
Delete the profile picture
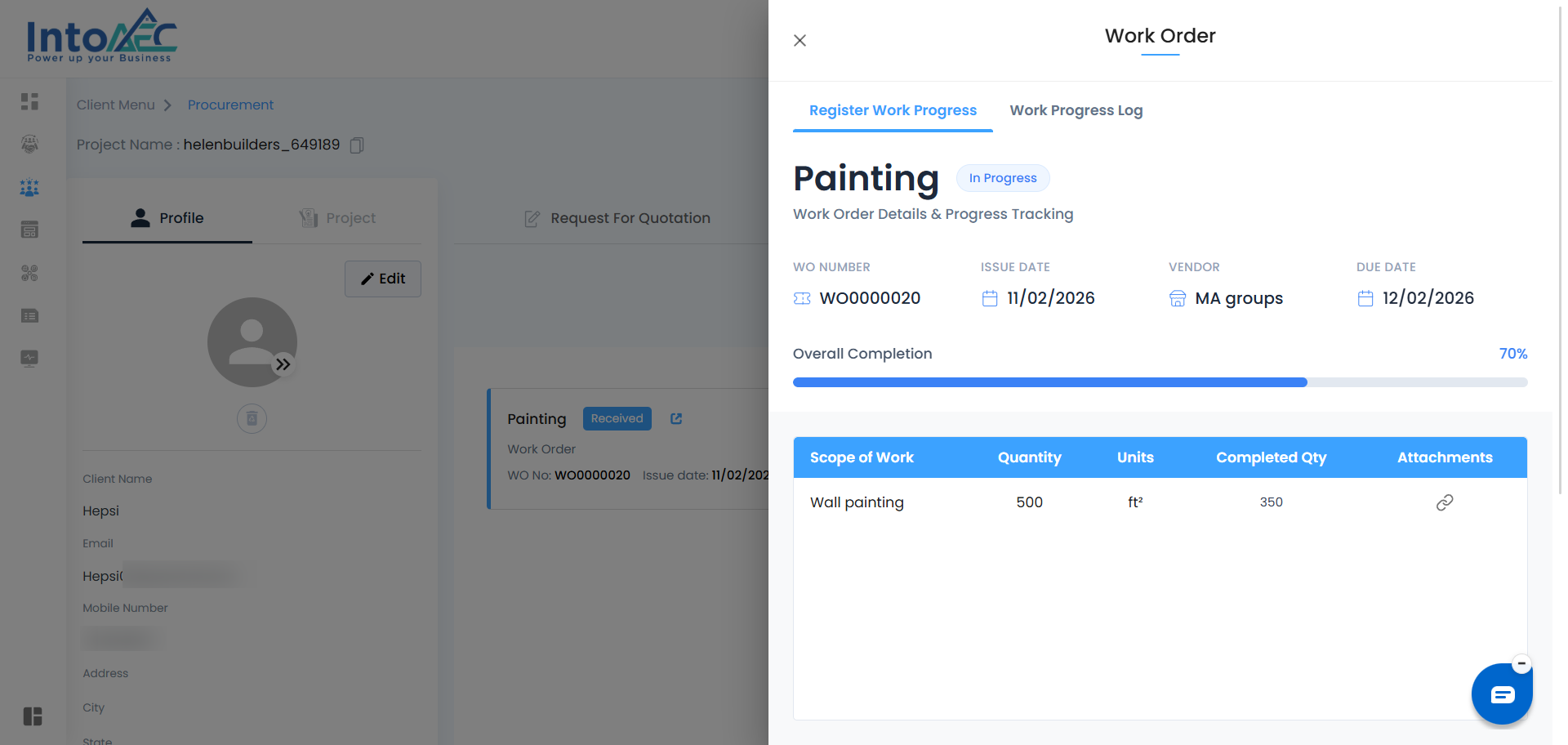tap(252, 419)
